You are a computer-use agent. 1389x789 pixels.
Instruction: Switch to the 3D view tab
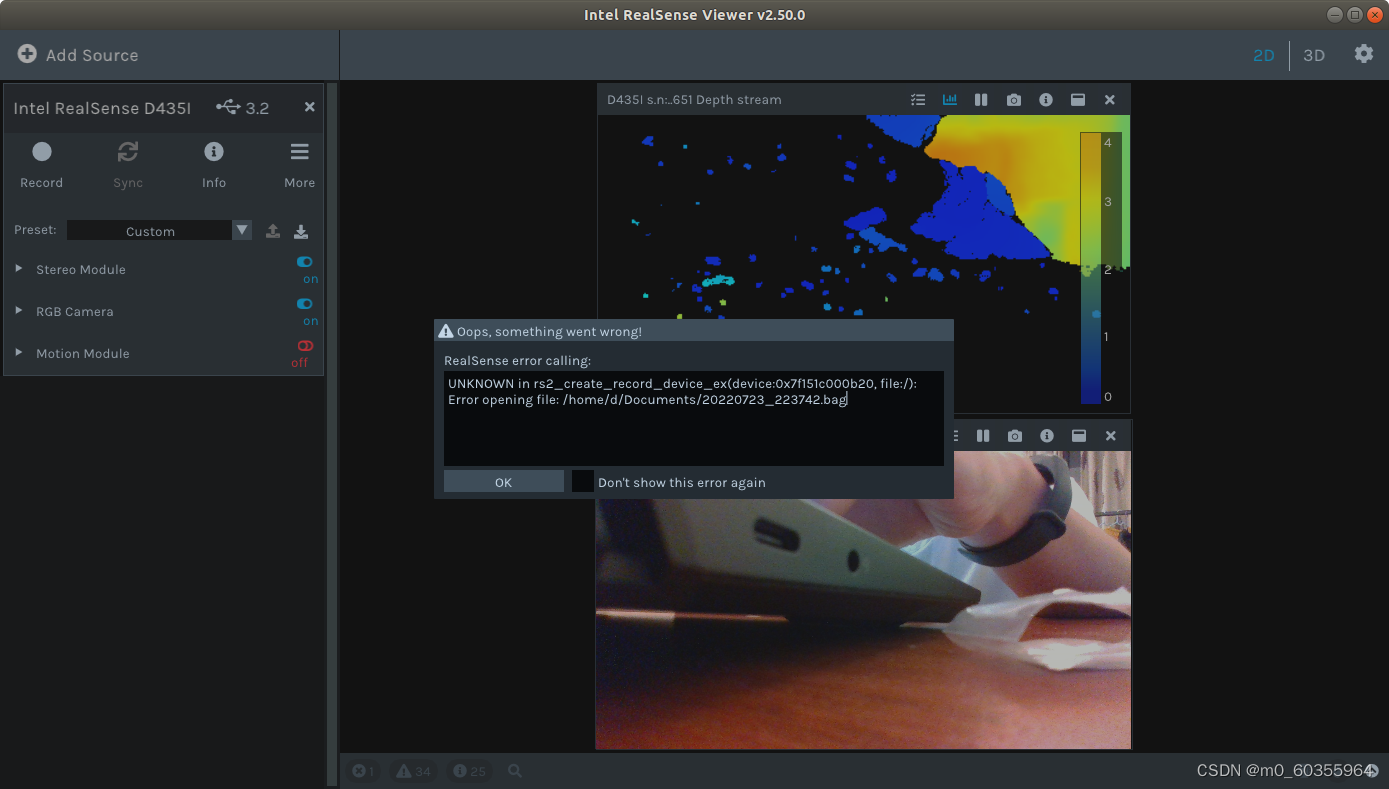1313,55
